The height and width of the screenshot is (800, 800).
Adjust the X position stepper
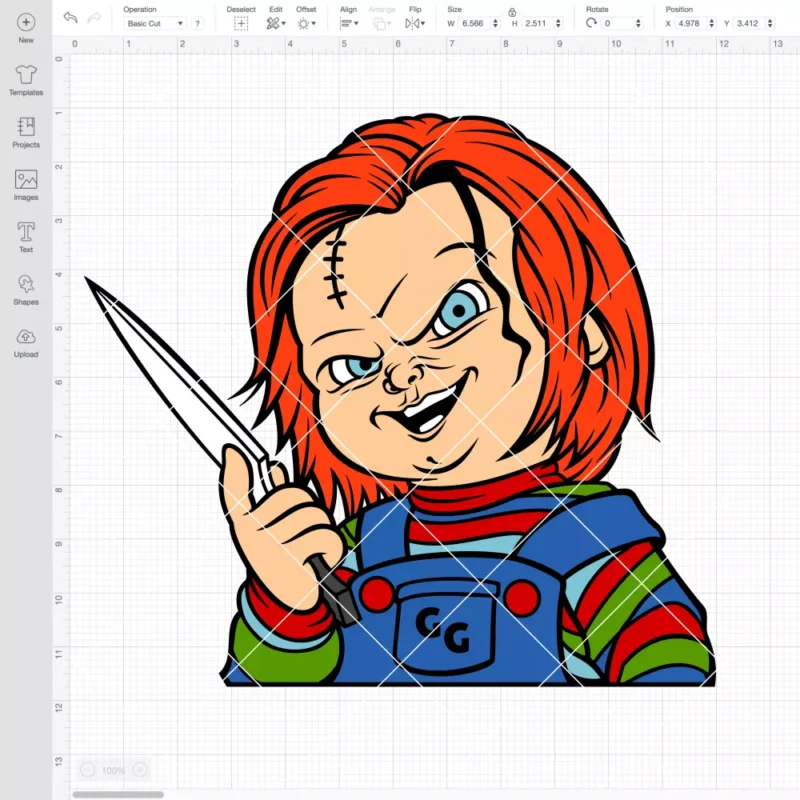[x=712, y=23]
